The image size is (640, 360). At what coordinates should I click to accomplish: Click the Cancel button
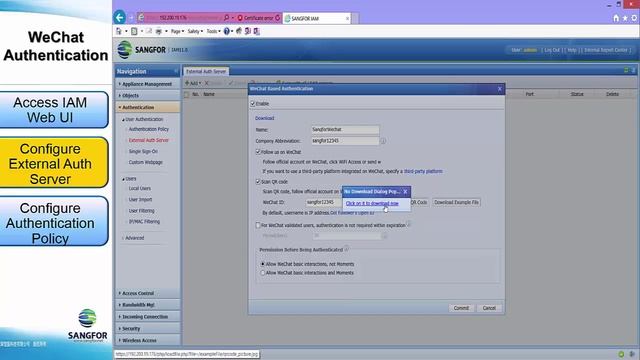click(x=489, y=308)
